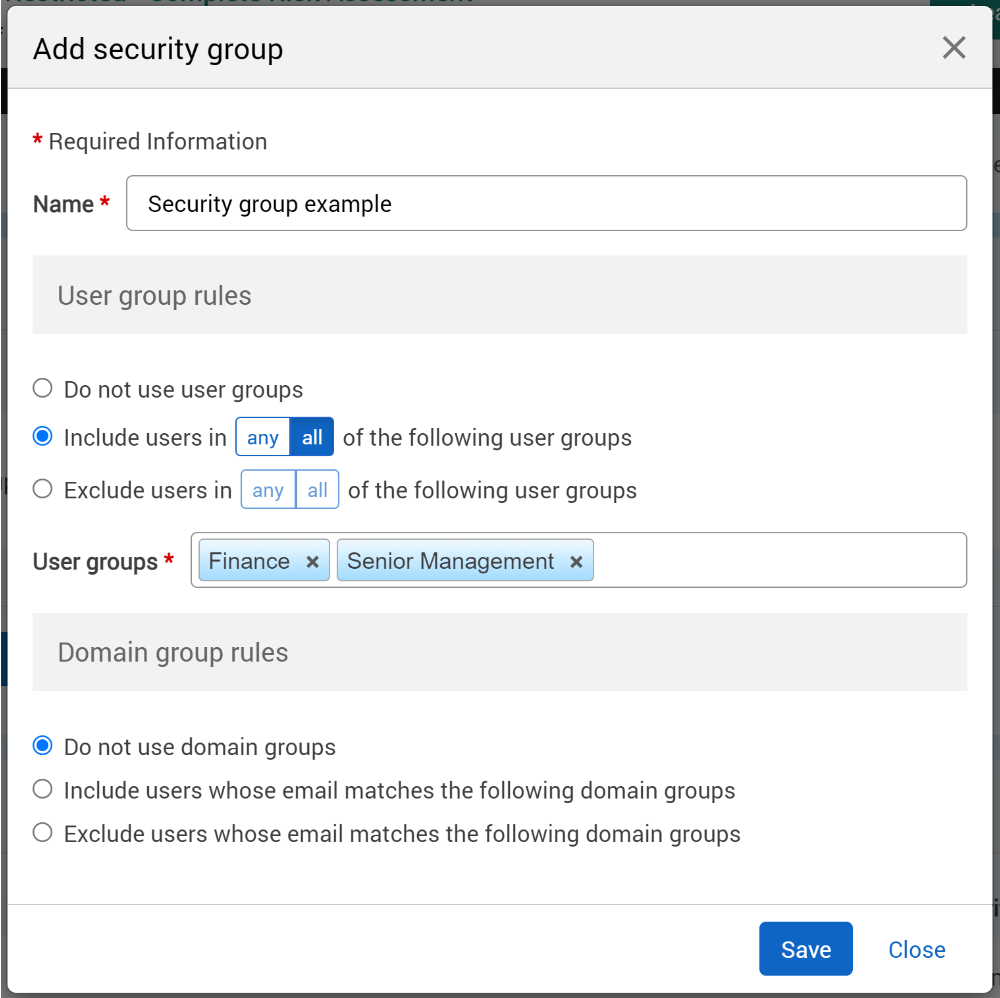Choose Exclude users whose email matches domain groups
Screen dimensions: 1000x998
pos(43,832)
